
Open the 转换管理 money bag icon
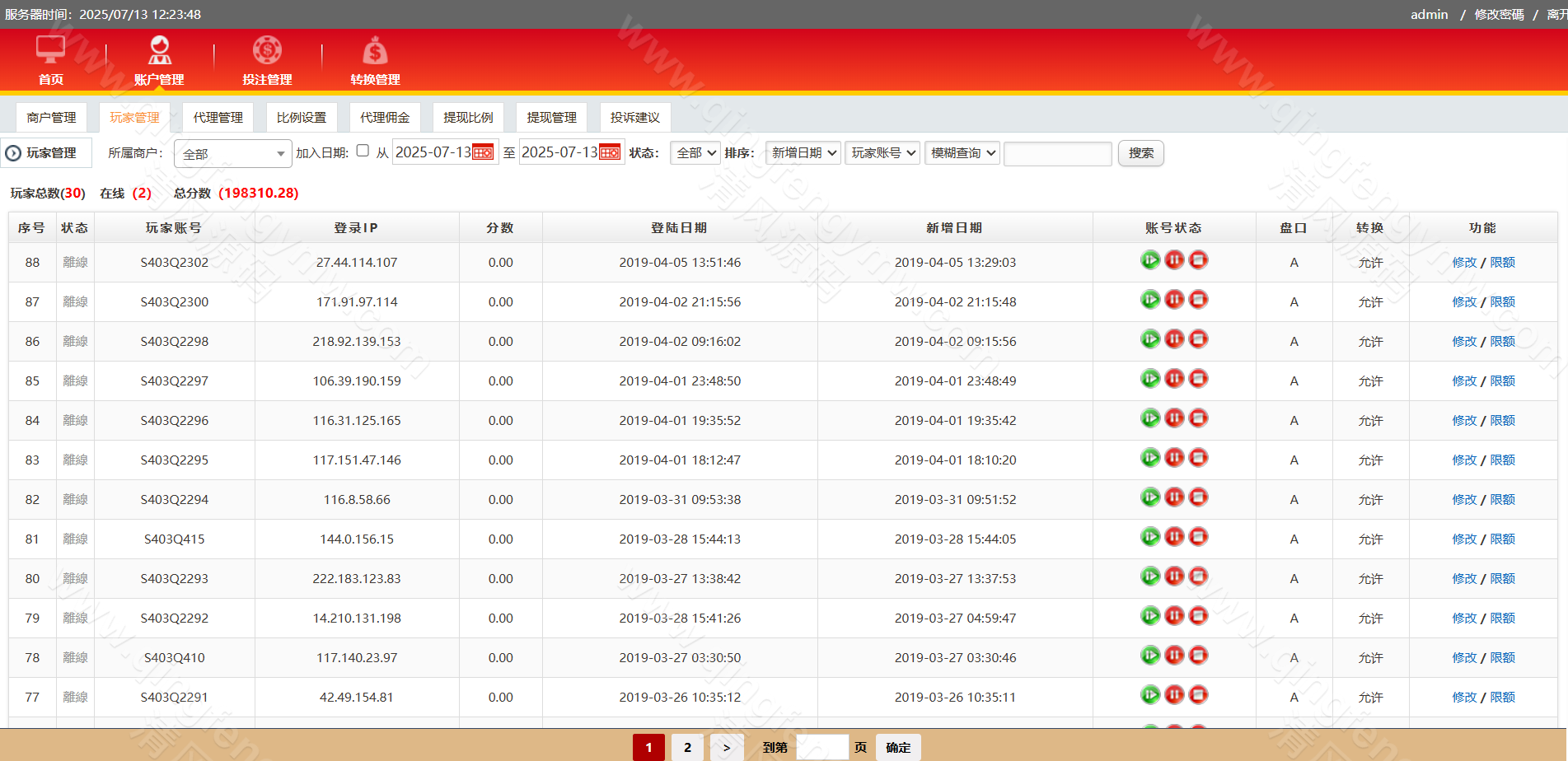click(375, 51)
